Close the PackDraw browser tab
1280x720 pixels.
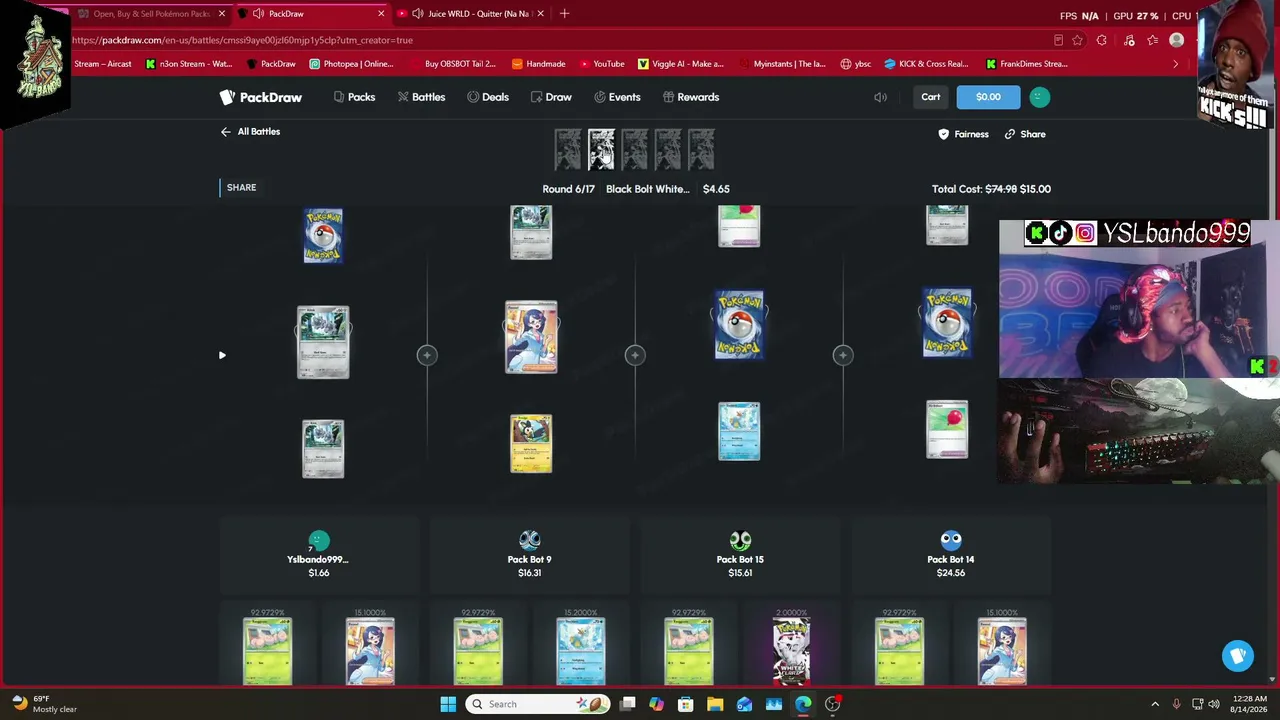381,14
